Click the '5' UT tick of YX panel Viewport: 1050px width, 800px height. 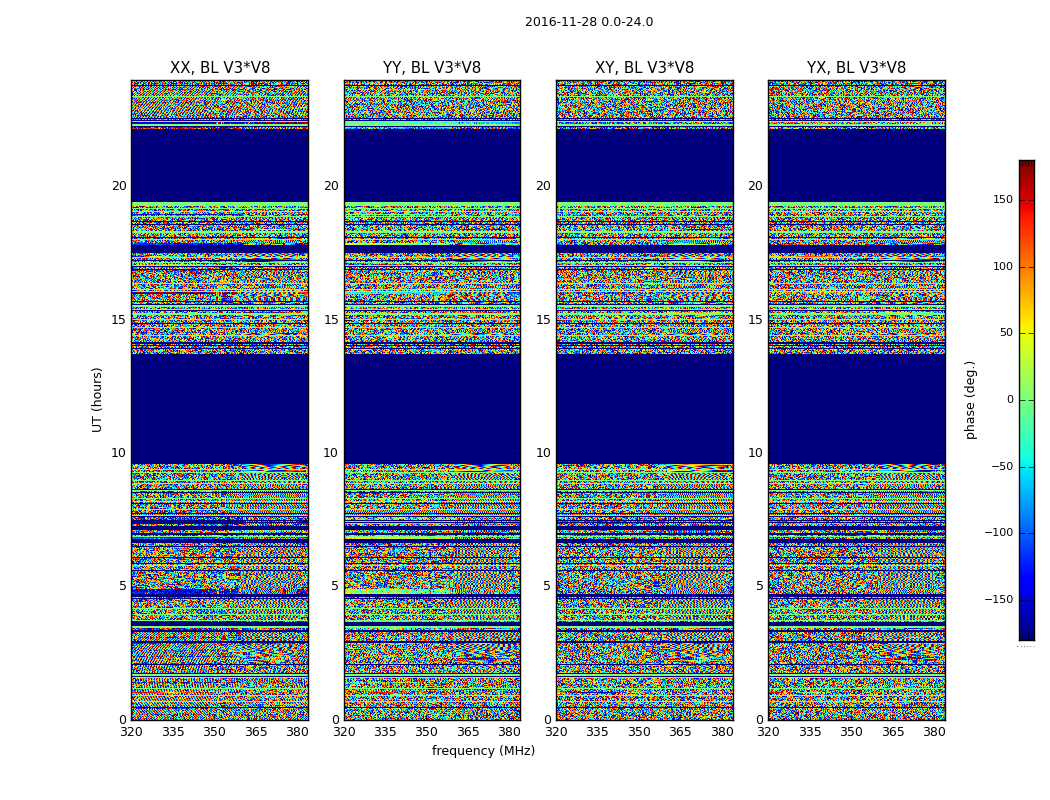coord(759,586)
